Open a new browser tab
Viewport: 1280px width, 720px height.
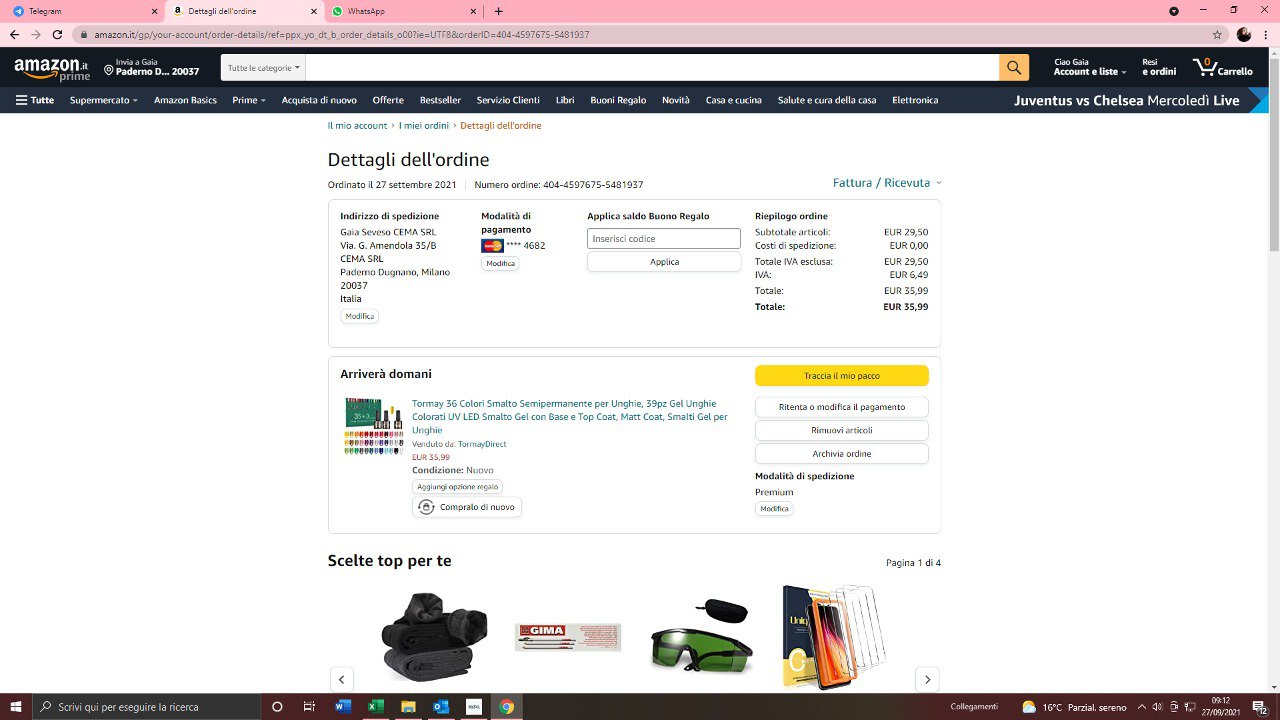(x=499, y=11)
